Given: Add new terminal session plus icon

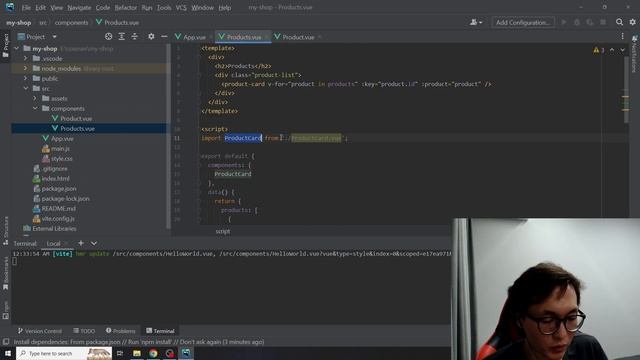Looking at the screenshot, I should pyautogui.click(x=81, y=243).
